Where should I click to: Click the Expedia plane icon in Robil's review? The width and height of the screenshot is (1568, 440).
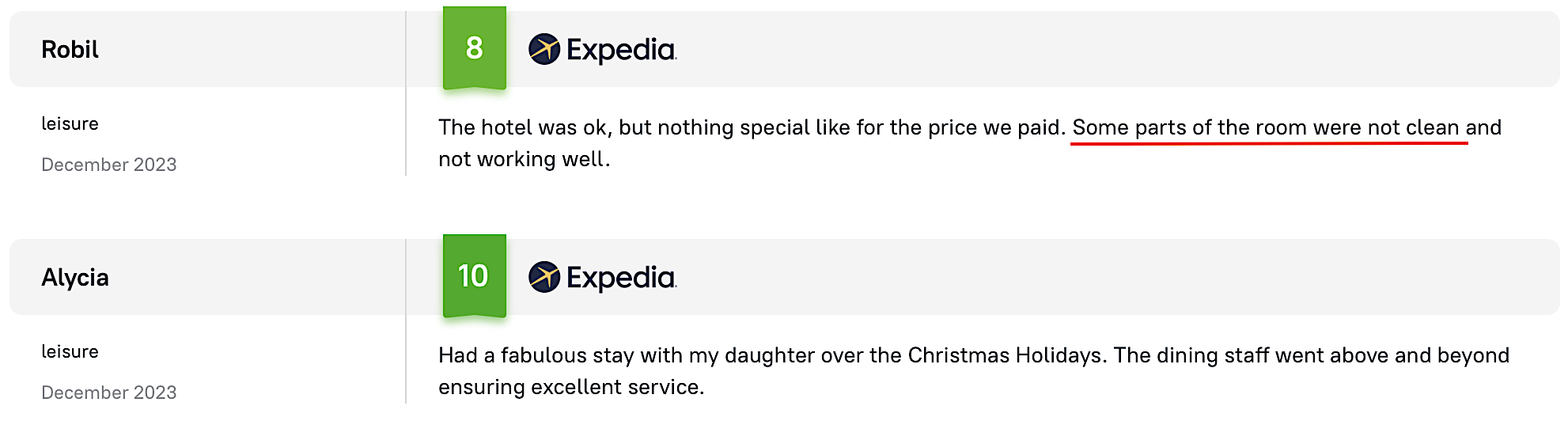(x=544, y=49)
